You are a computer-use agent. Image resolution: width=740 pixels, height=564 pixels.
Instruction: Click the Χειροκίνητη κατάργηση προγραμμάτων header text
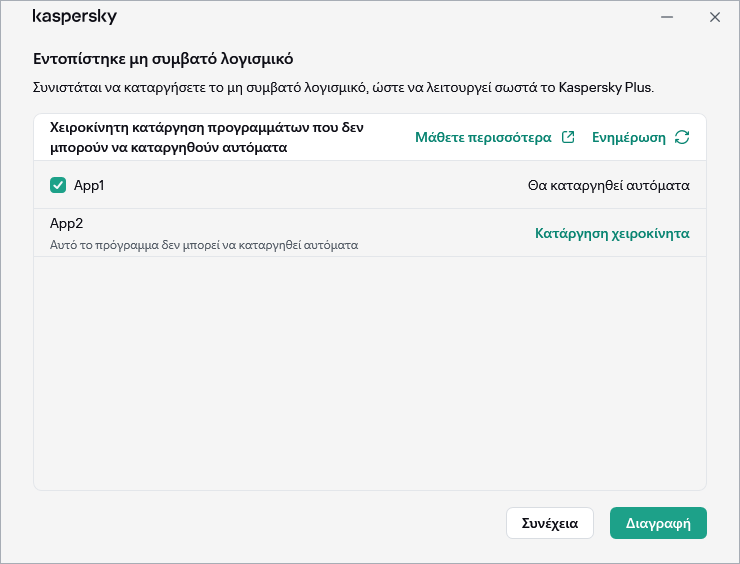tap(204, 138)
